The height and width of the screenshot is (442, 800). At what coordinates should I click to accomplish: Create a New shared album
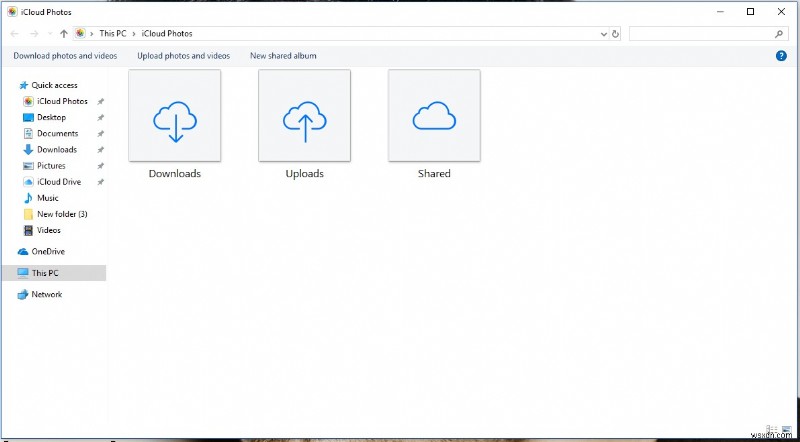coord(283,56)
